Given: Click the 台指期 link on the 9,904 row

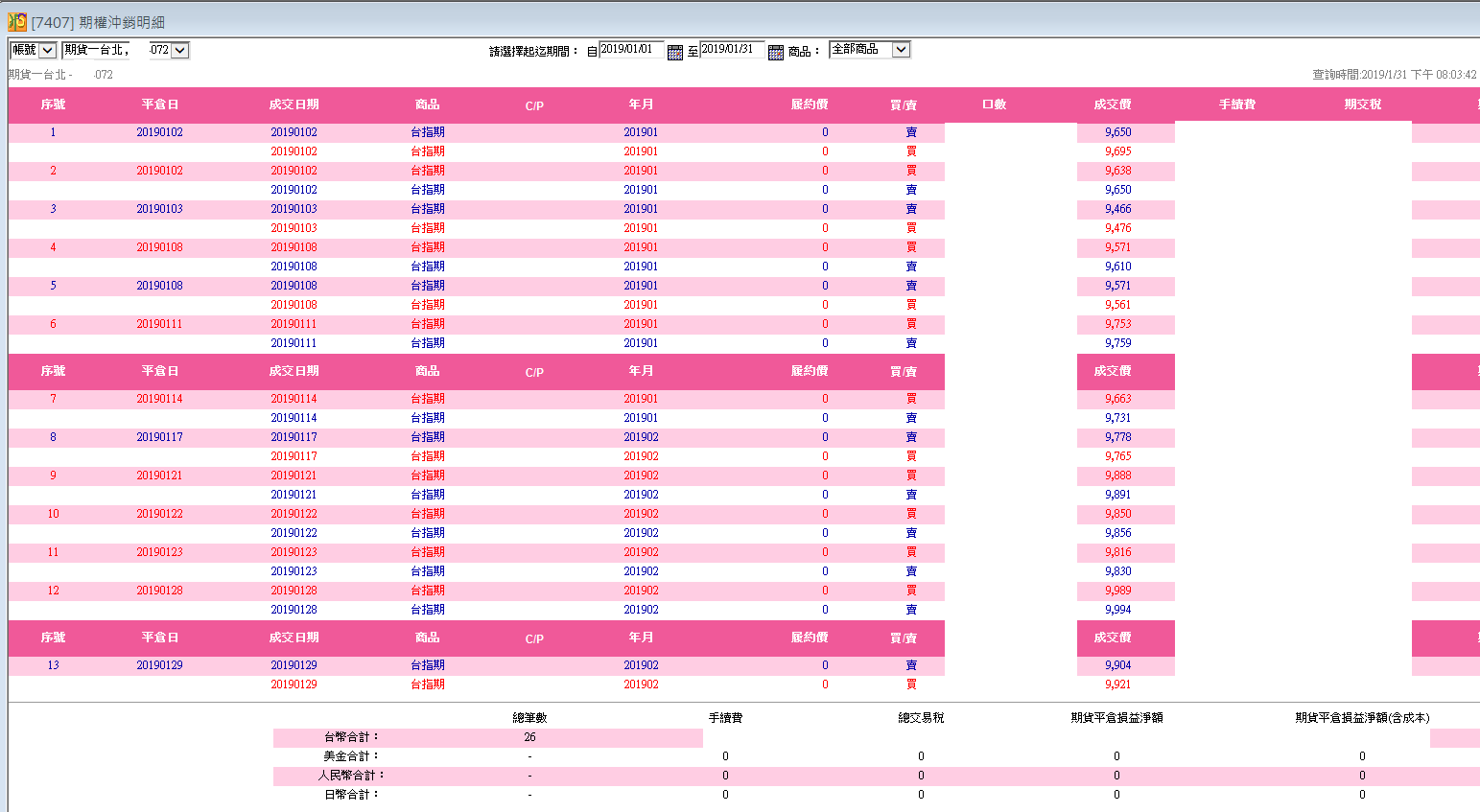Looking at the screenshot, I should tap(428, 665).
